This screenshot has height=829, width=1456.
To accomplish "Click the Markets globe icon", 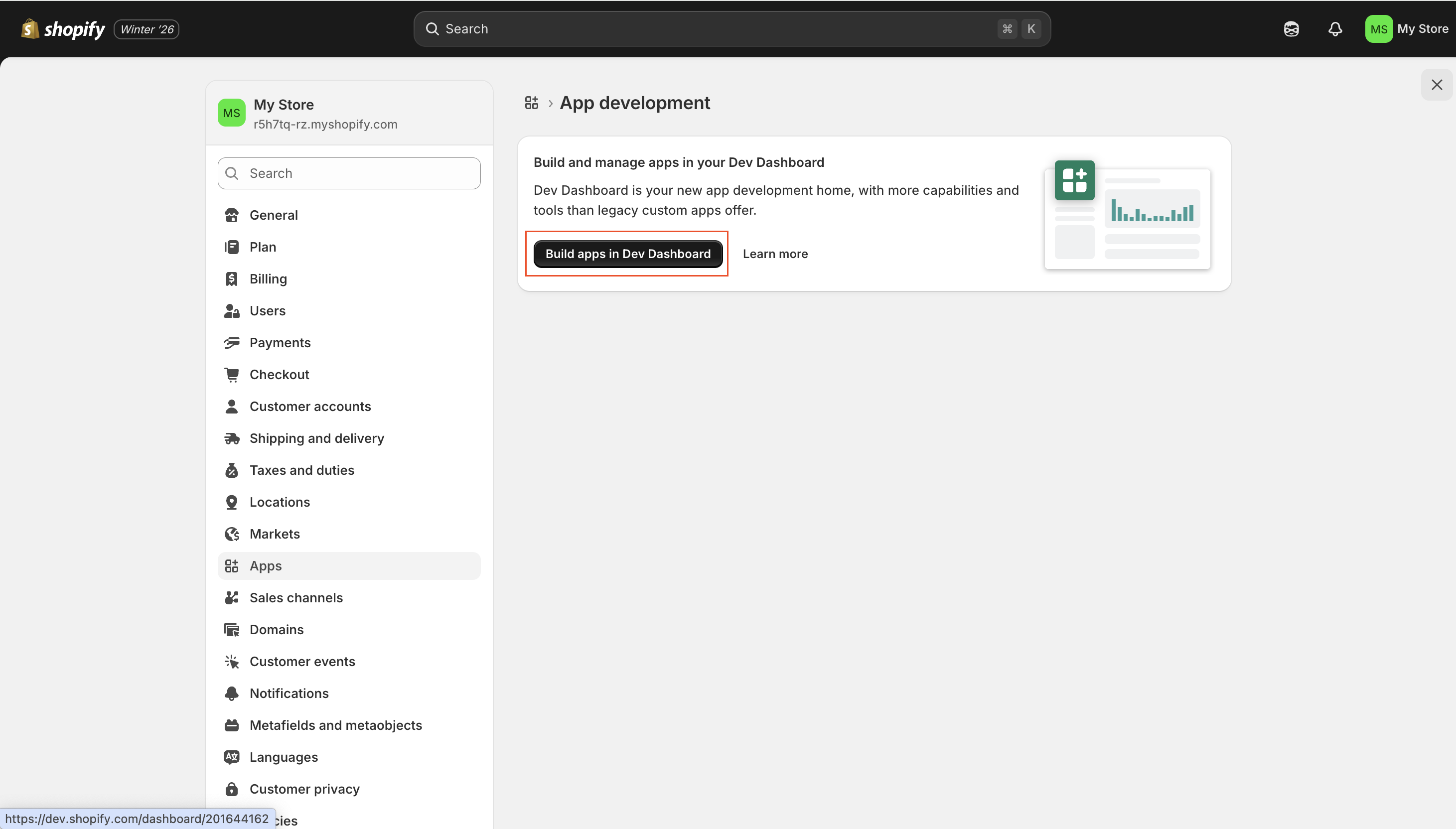I will point(231,534).
